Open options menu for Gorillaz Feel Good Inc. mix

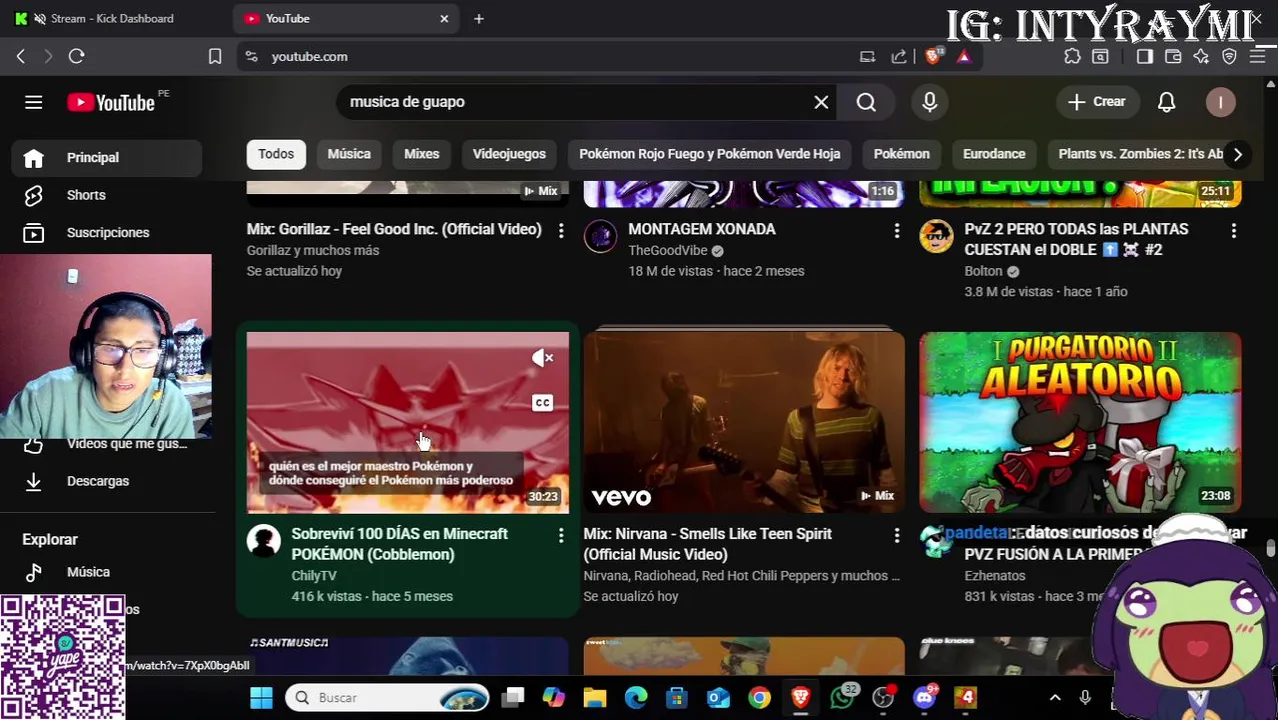click(561, 231)
